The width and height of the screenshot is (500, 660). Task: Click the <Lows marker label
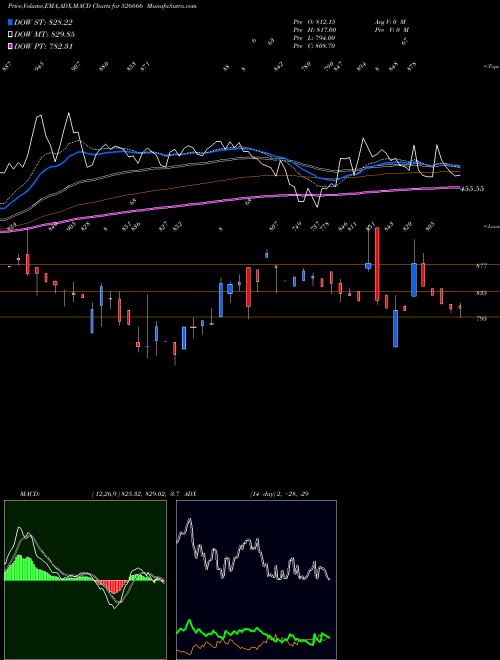point(492,226)
